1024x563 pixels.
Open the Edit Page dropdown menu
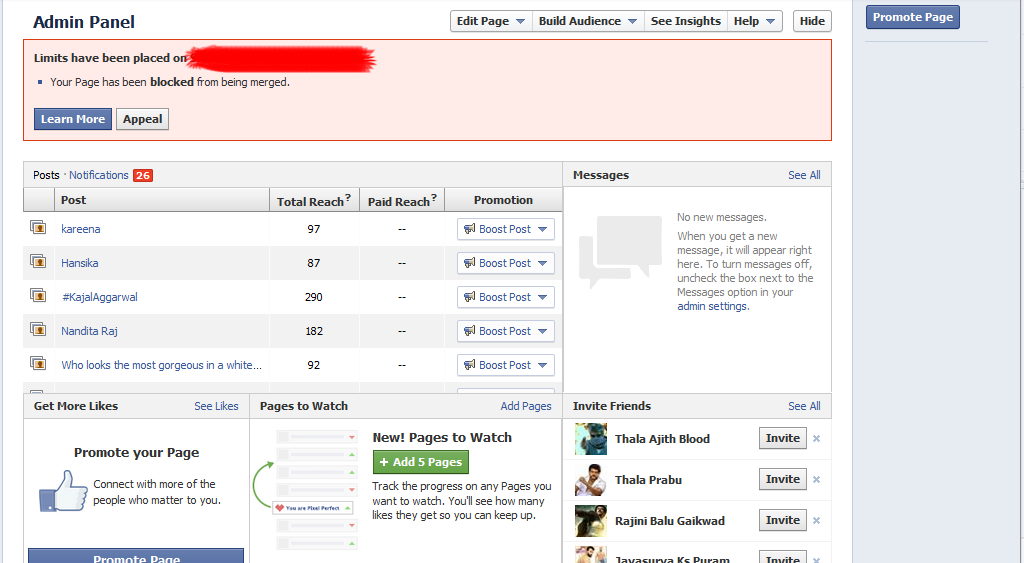(x=490, y=21)
